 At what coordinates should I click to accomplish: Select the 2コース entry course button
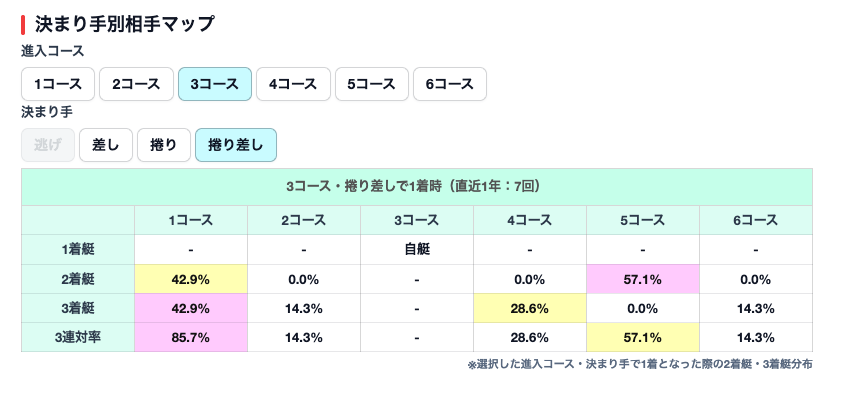136,84
